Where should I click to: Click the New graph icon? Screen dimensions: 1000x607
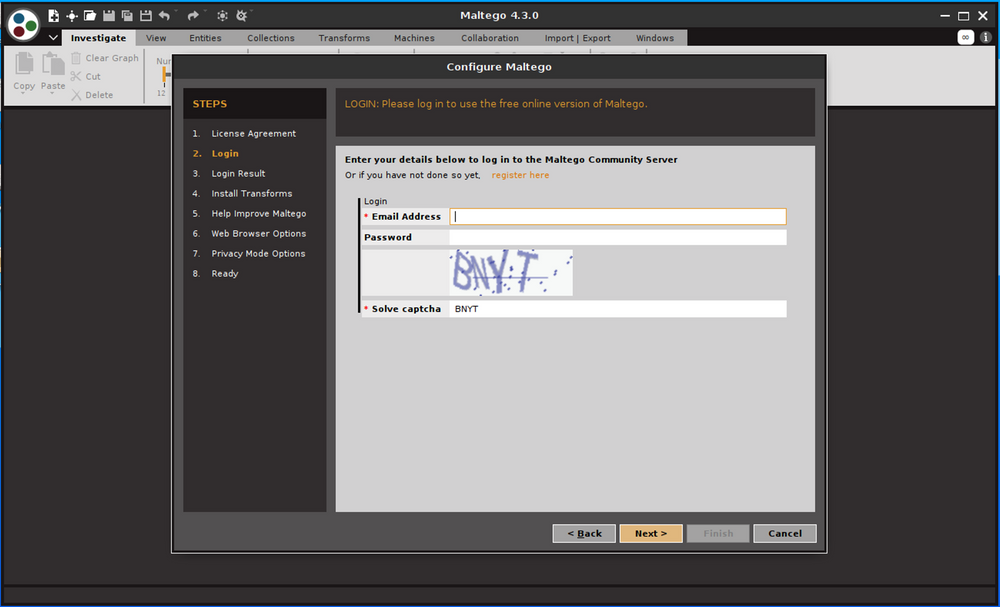pyautogui.click(x=54, y=16)
